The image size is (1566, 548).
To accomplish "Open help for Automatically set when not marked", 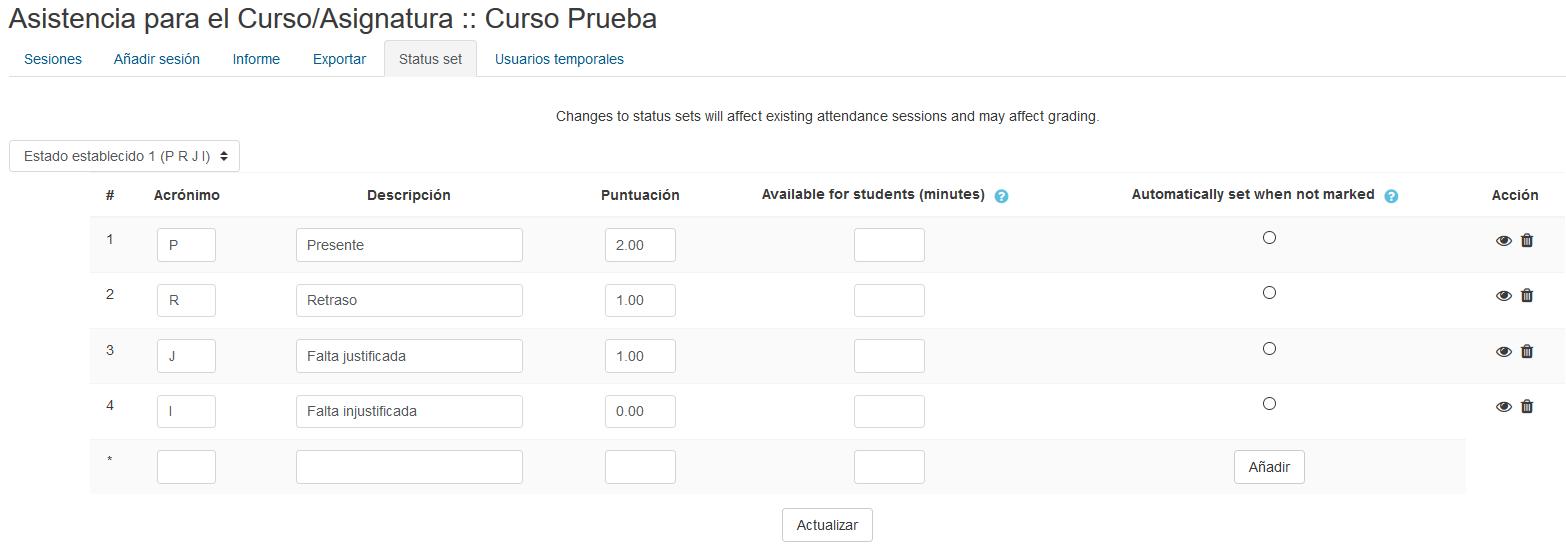I will click(x=1391, y=196).
